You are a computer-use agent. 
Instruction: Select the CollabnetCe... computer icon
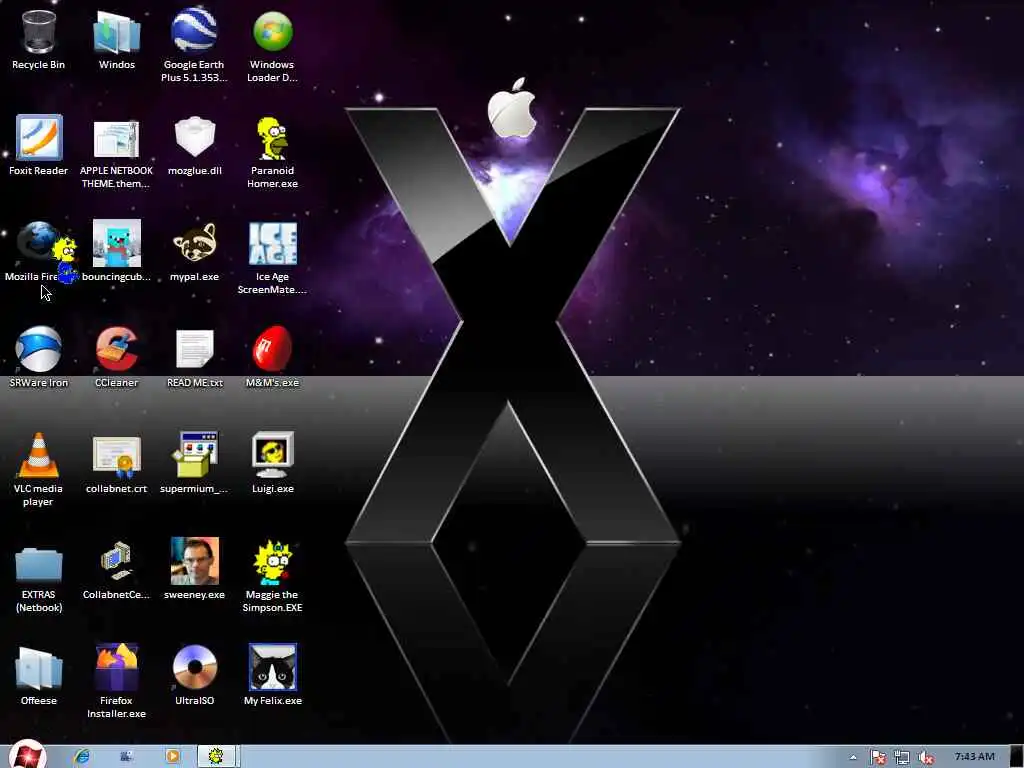[x=116, y=561]
